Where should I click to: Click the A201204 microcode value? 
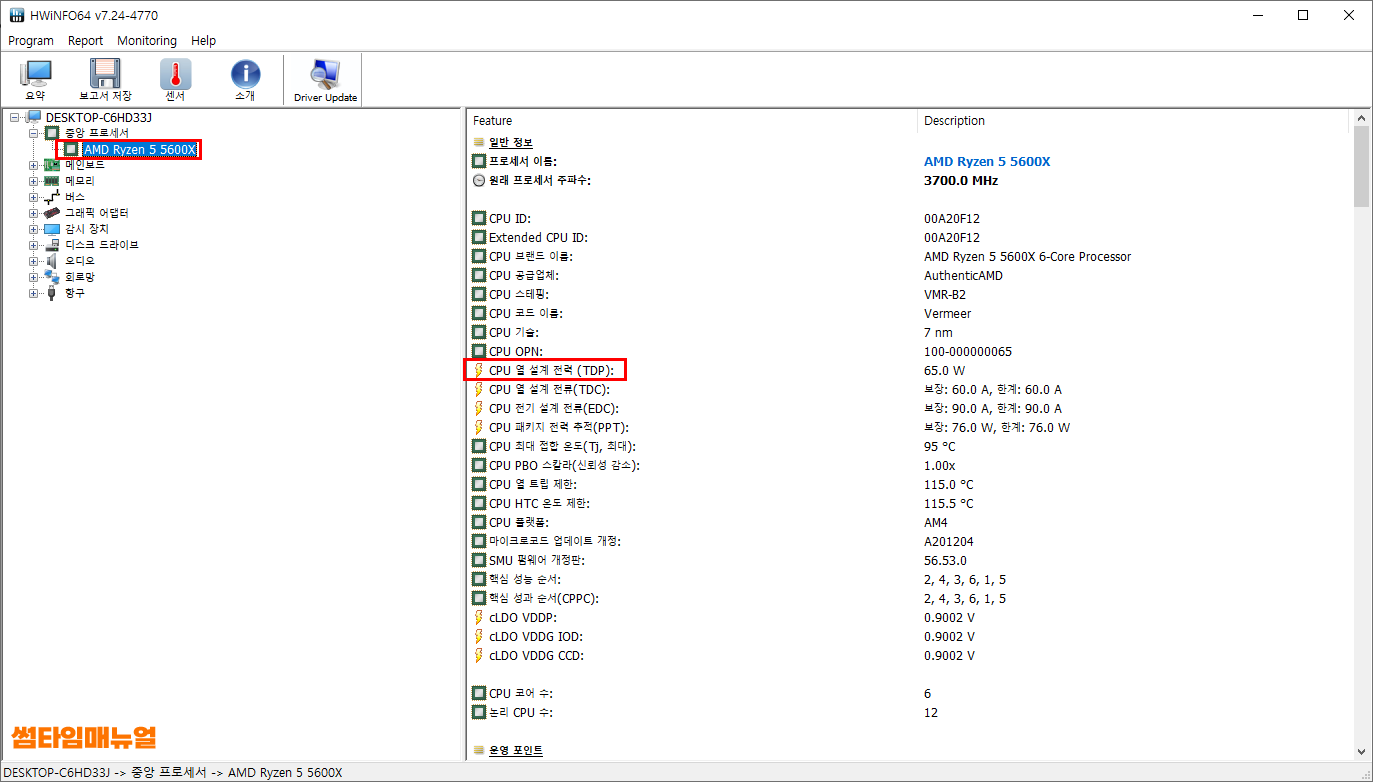(x=948, y=541)
